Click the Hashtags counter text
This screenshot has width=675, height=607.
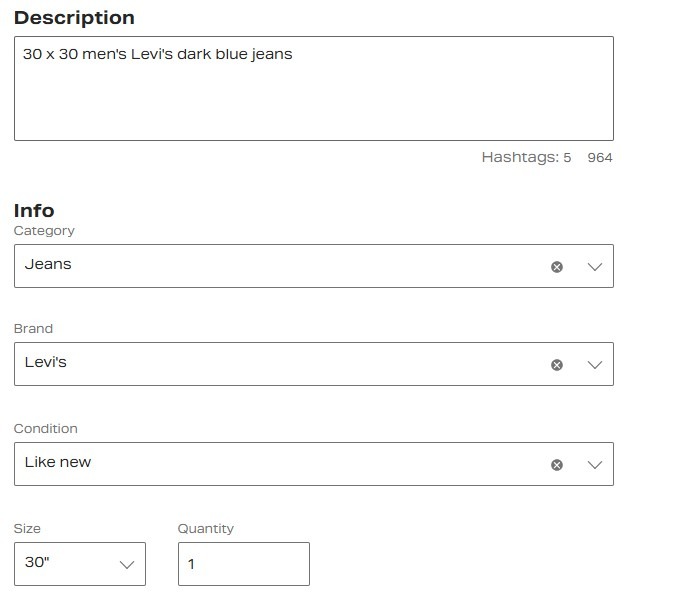click(526, 158)
